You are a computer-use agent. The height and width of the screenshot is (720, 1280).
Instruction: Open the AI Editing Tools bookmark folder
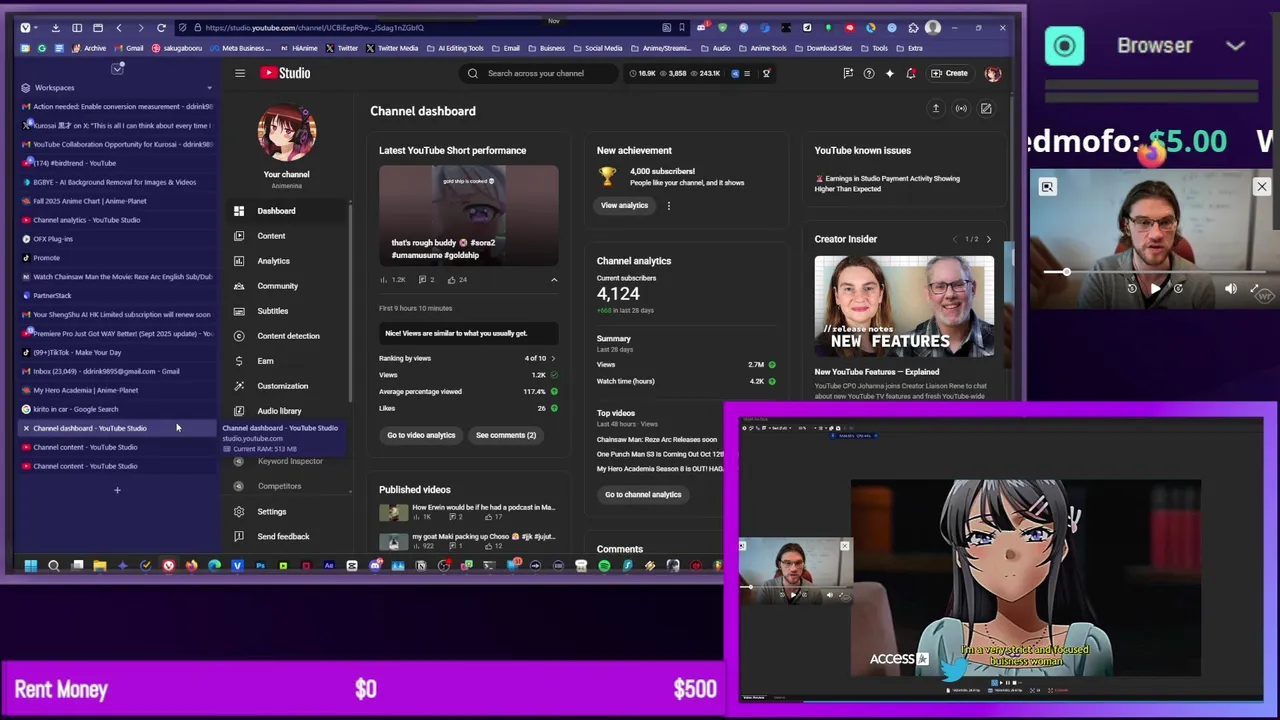(456, 48)
